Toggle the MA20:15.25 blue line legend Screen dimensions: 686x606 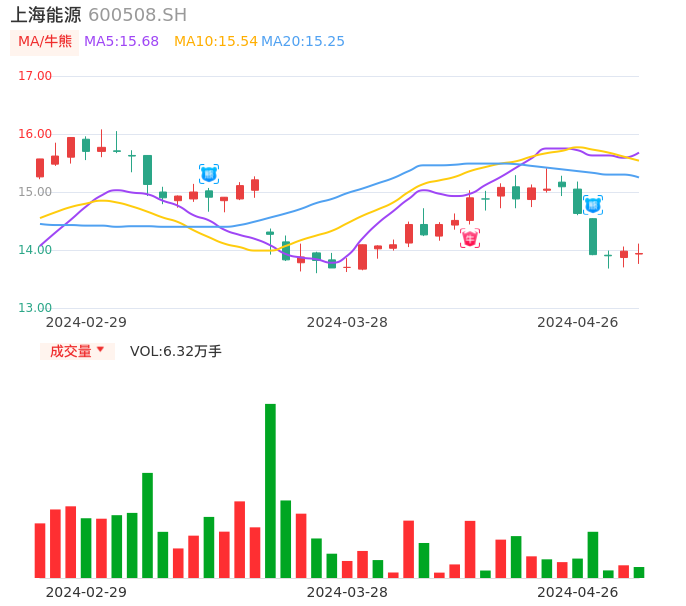click(303, 41)
